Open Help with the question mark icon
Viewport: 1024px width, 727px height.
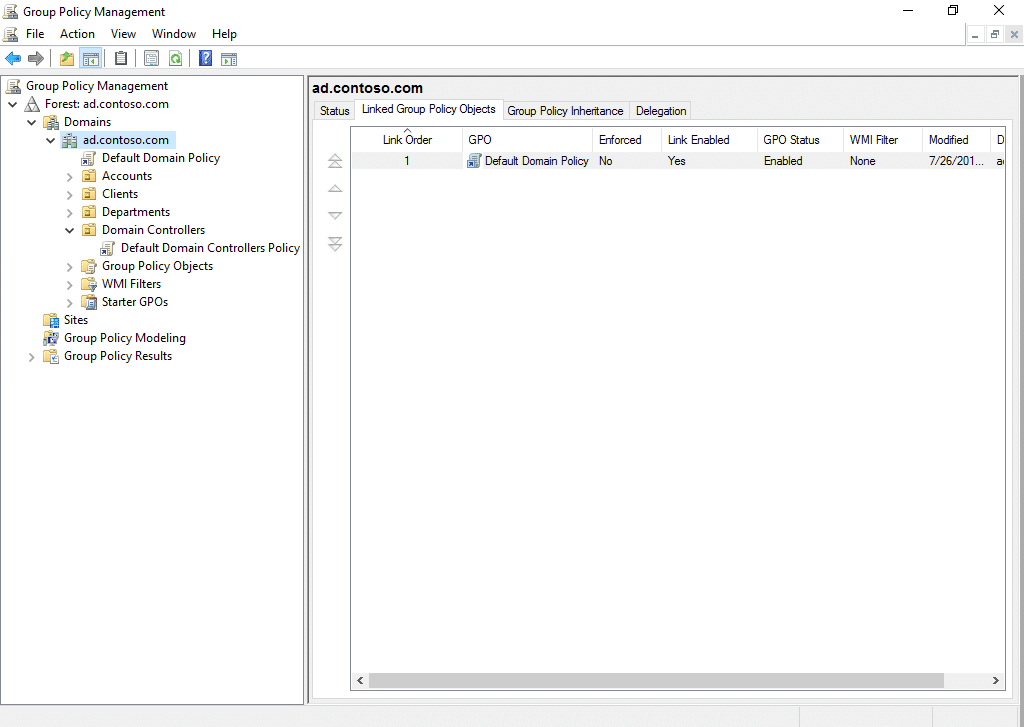(205, 59)
